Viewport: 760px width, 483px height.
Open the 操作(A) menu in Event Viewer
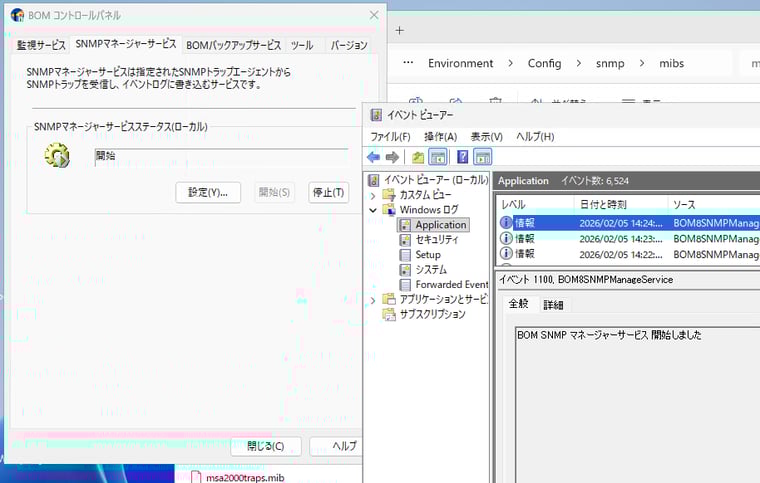click(441, 137)
